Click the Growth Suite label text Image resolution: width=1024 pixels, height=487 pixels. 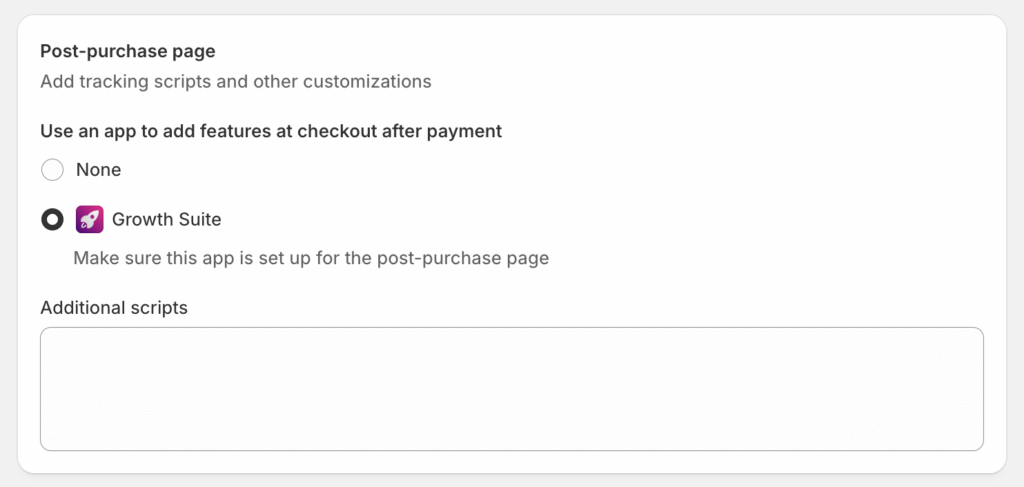(x=167, y=219)
